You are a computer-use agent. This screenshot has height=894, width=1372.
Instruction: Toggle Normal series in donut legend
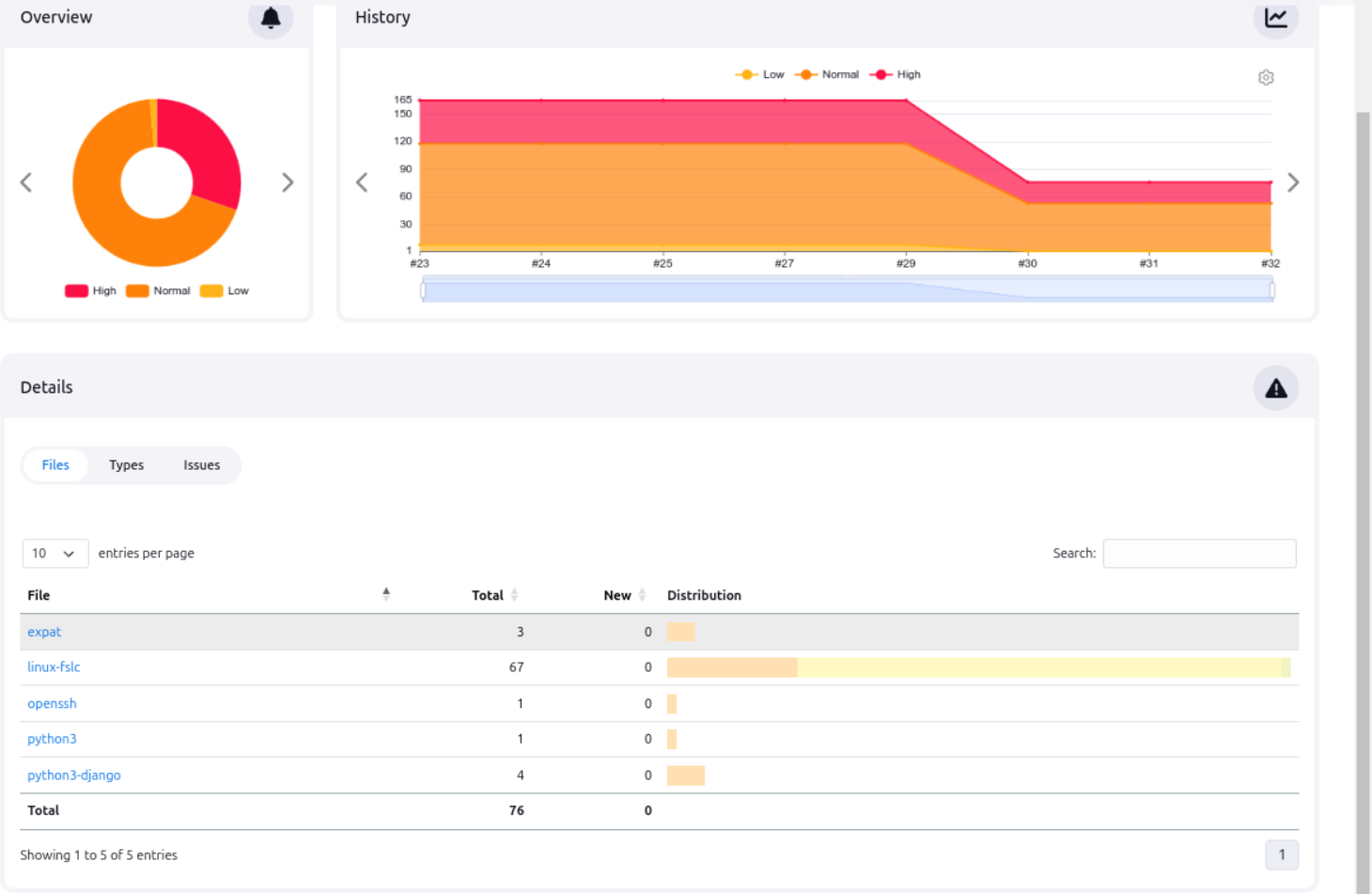tap(158, 290)
